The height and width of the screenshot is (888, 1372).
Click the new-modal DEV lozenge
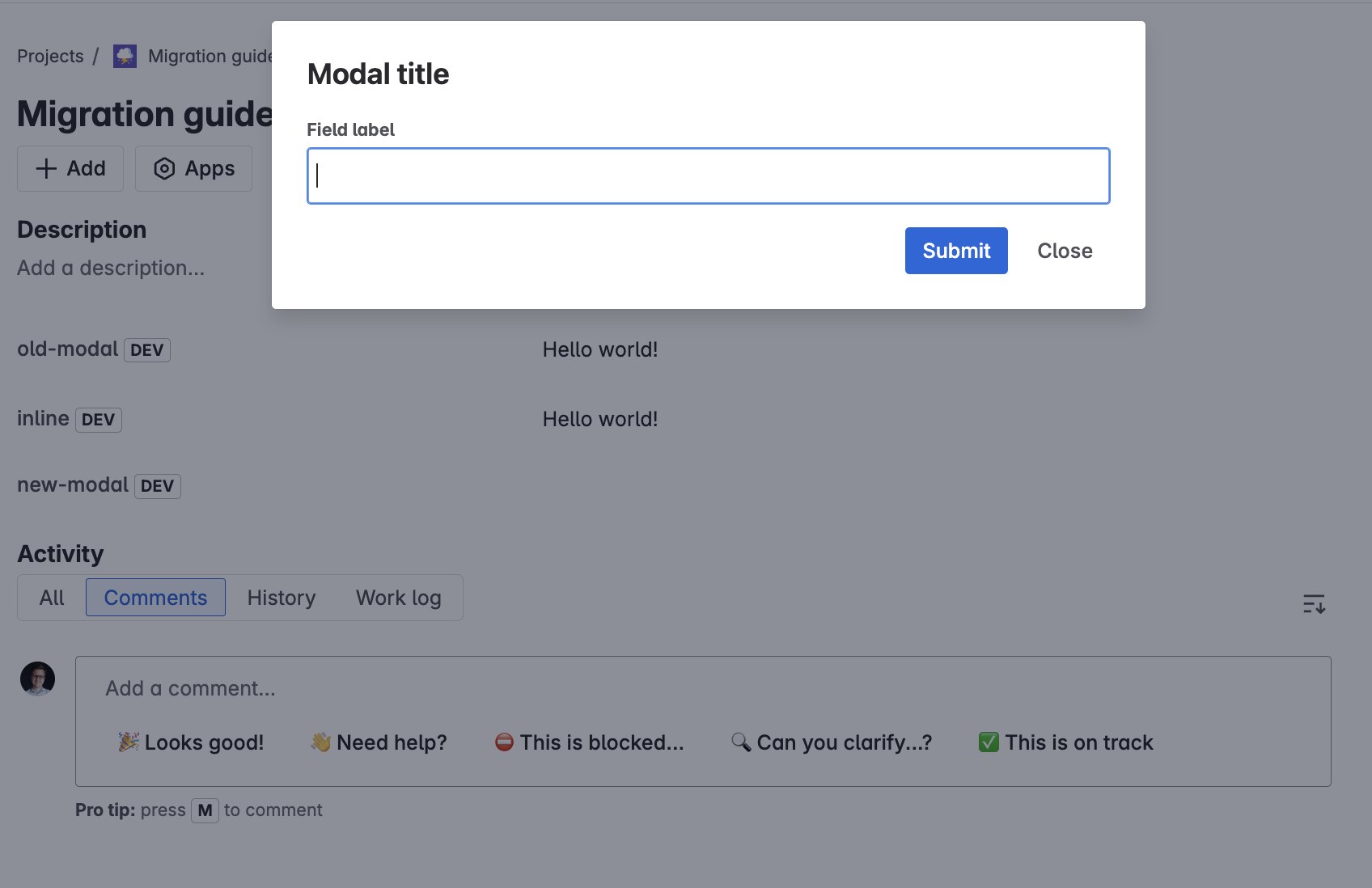[x=157, y=485]
